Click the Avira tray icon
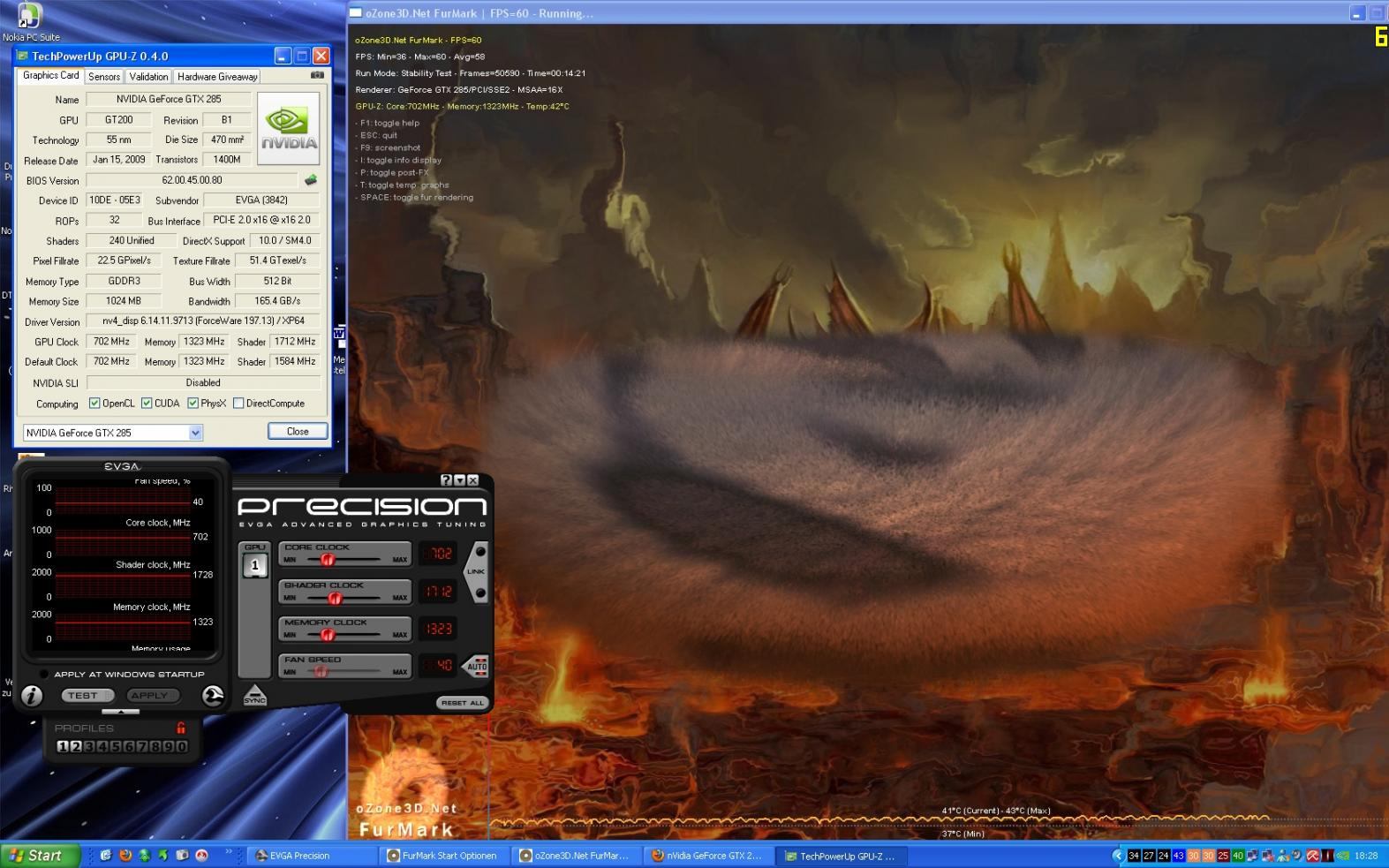Image resolution: width=1389 pixels, height=868 pixels. [1312, 856]
